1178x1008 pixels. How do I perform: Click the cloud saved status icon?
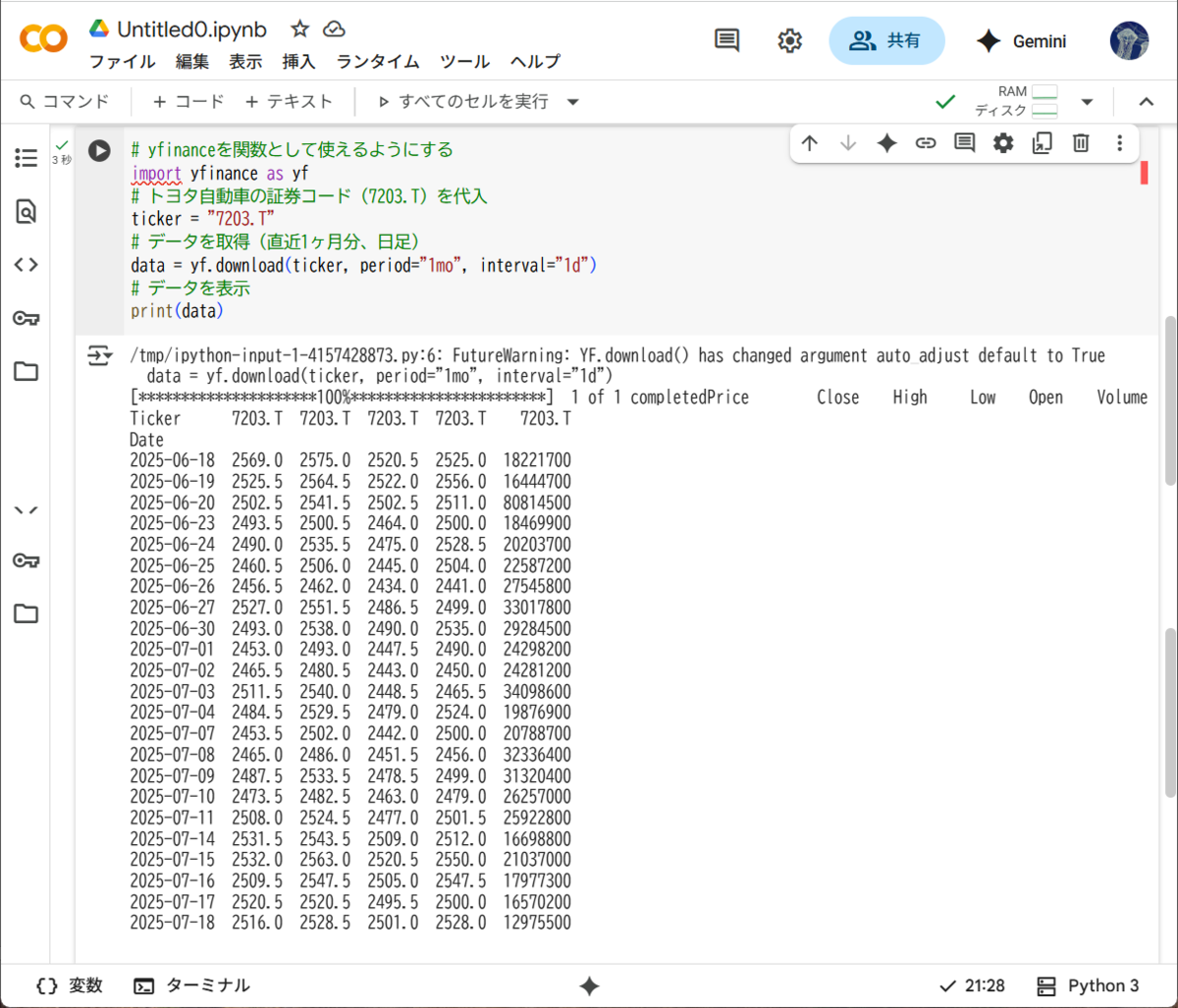tap(334, 28)
